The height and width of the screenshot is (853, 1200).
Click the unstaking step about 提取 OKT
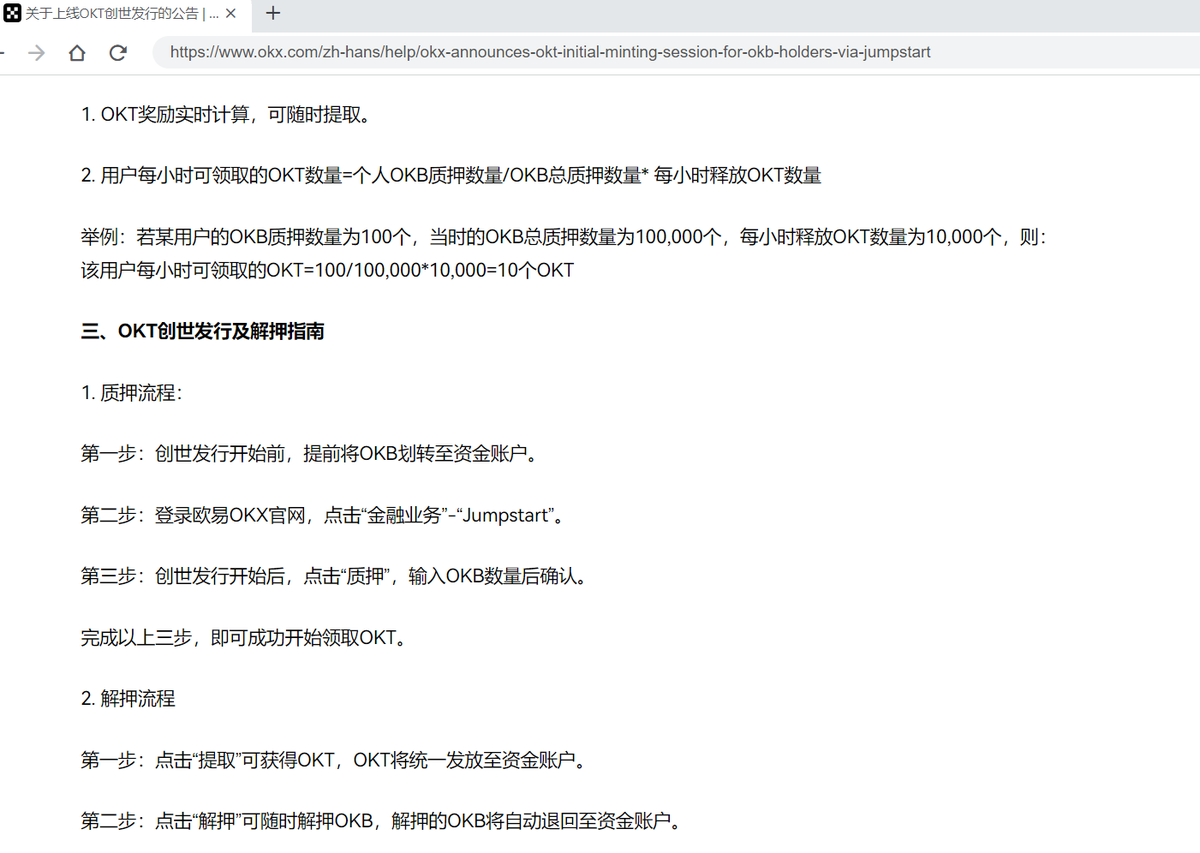tap(333, 761)
